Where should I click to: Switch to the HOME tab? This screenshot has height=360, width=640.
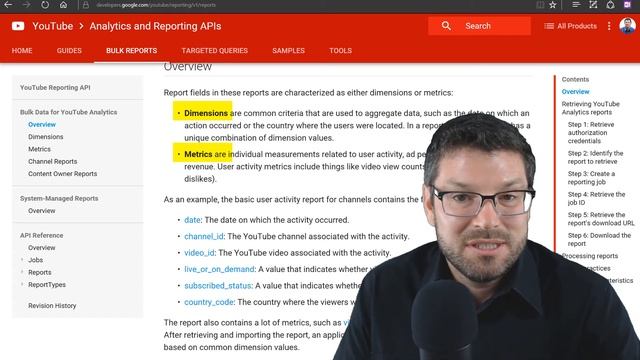tap(22, 51)
